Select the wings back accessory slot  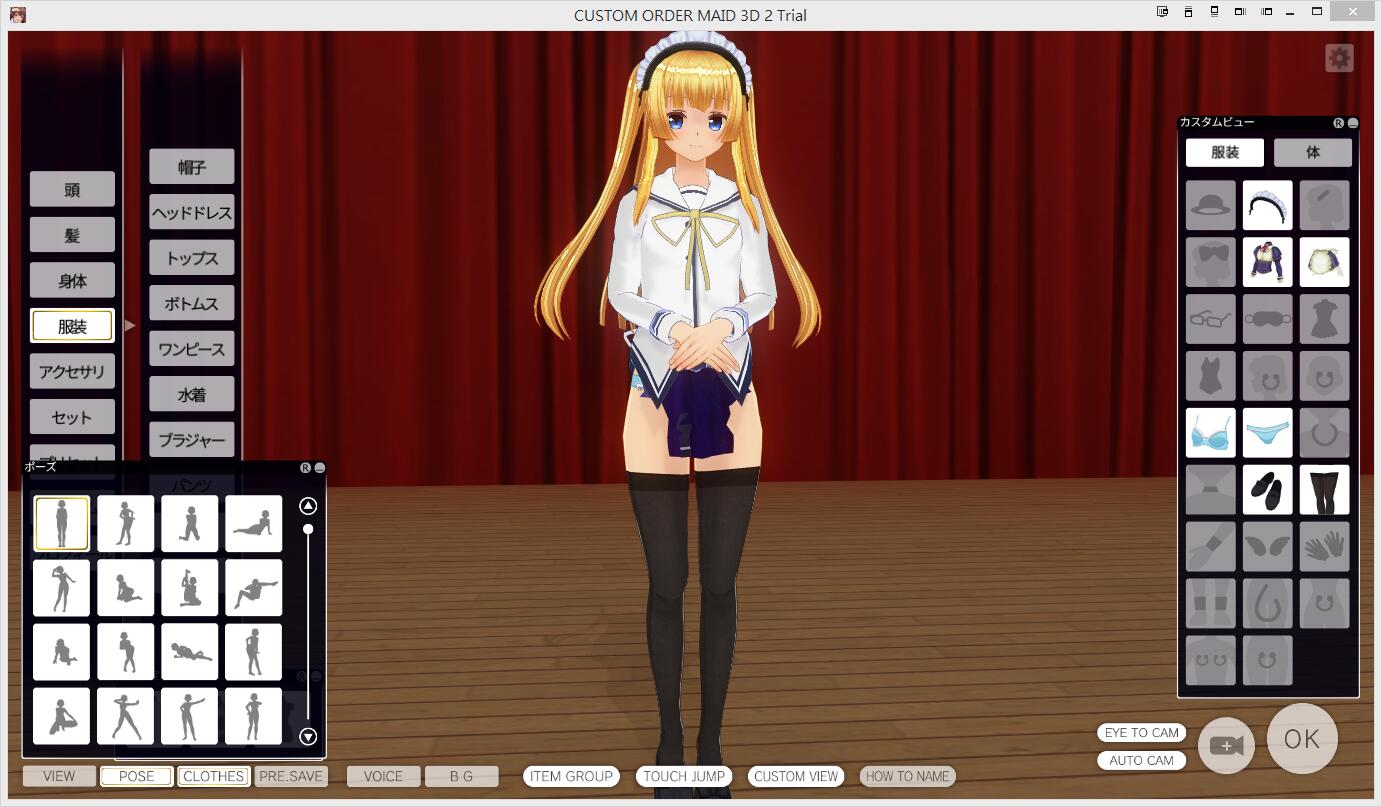tap(1268, 547)
